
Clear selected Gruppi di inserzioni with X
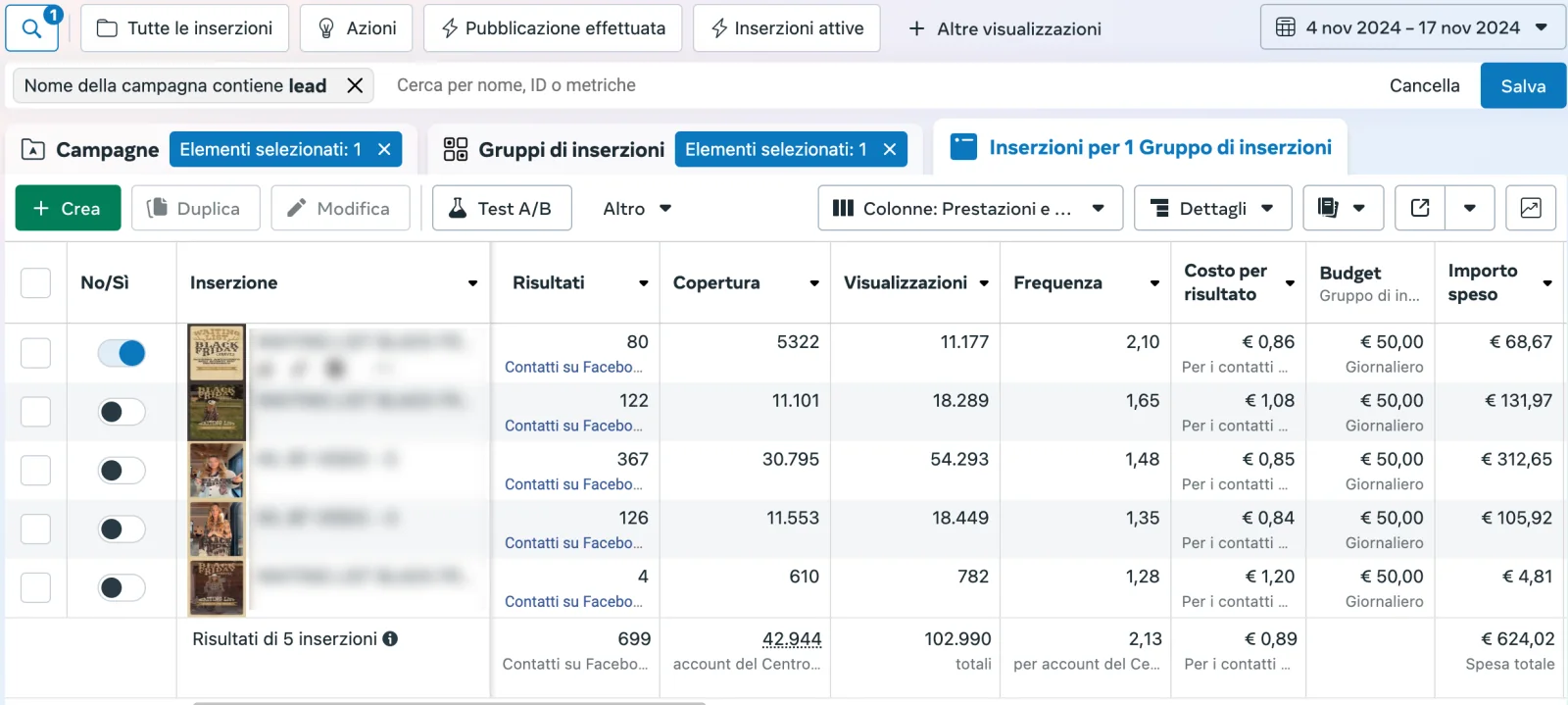tap(890, 149)
